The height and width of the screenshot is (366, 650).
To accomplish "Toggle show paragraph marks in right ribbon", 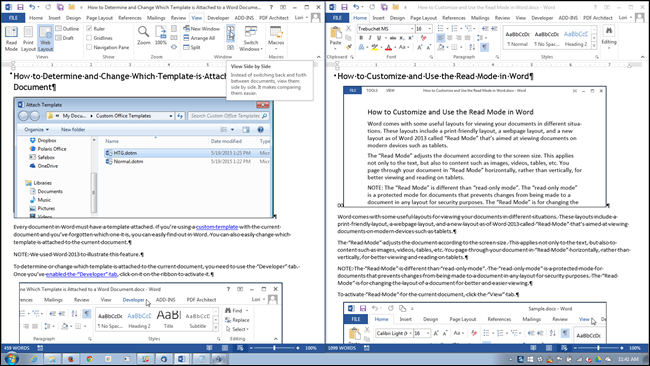I will (484, 47).
